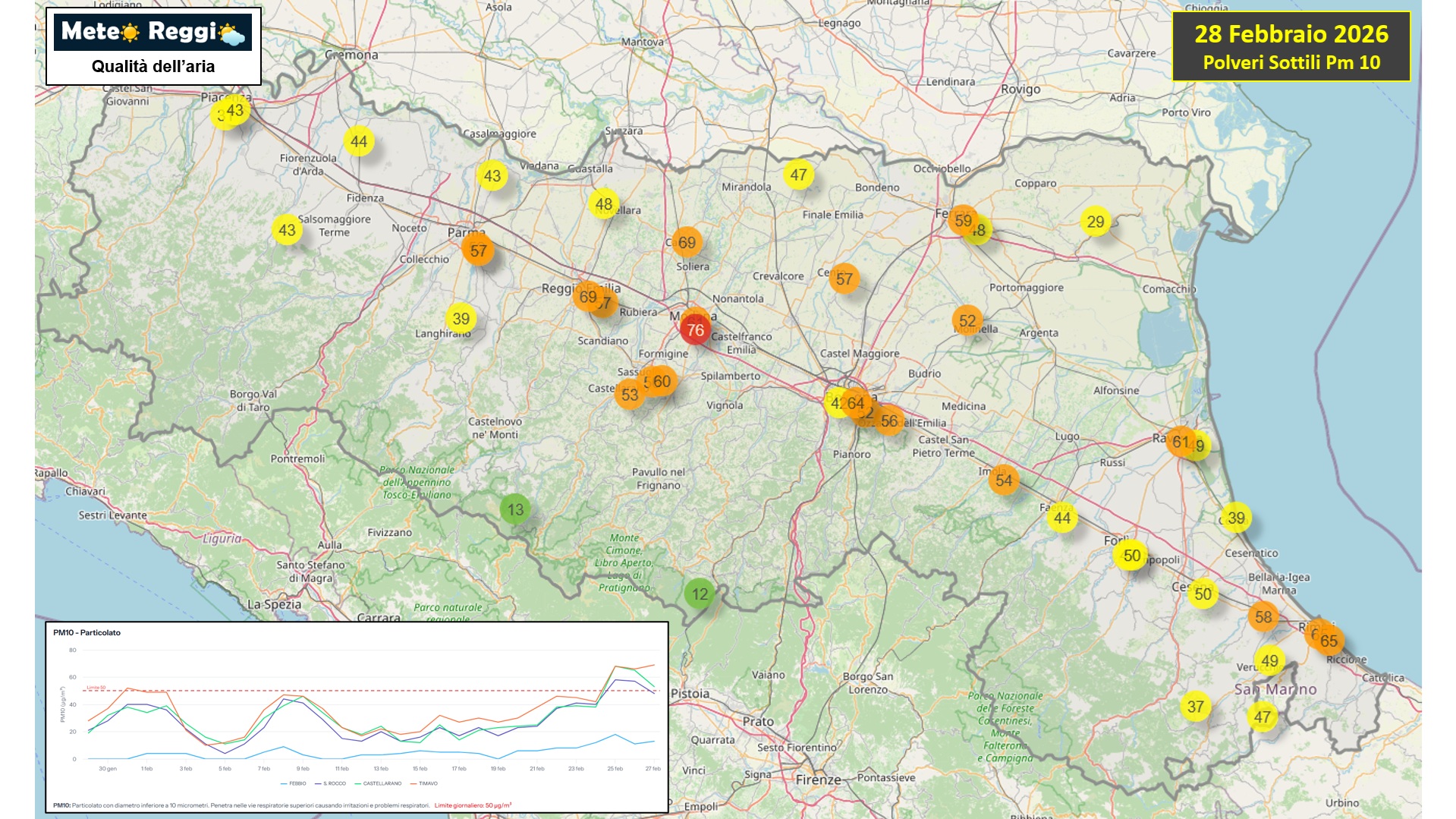Image resolution: width=1456 pixels, height=819 pixels.
Task: Open the yellow 29 marker near Copparo
Action: coord(1095,222)
